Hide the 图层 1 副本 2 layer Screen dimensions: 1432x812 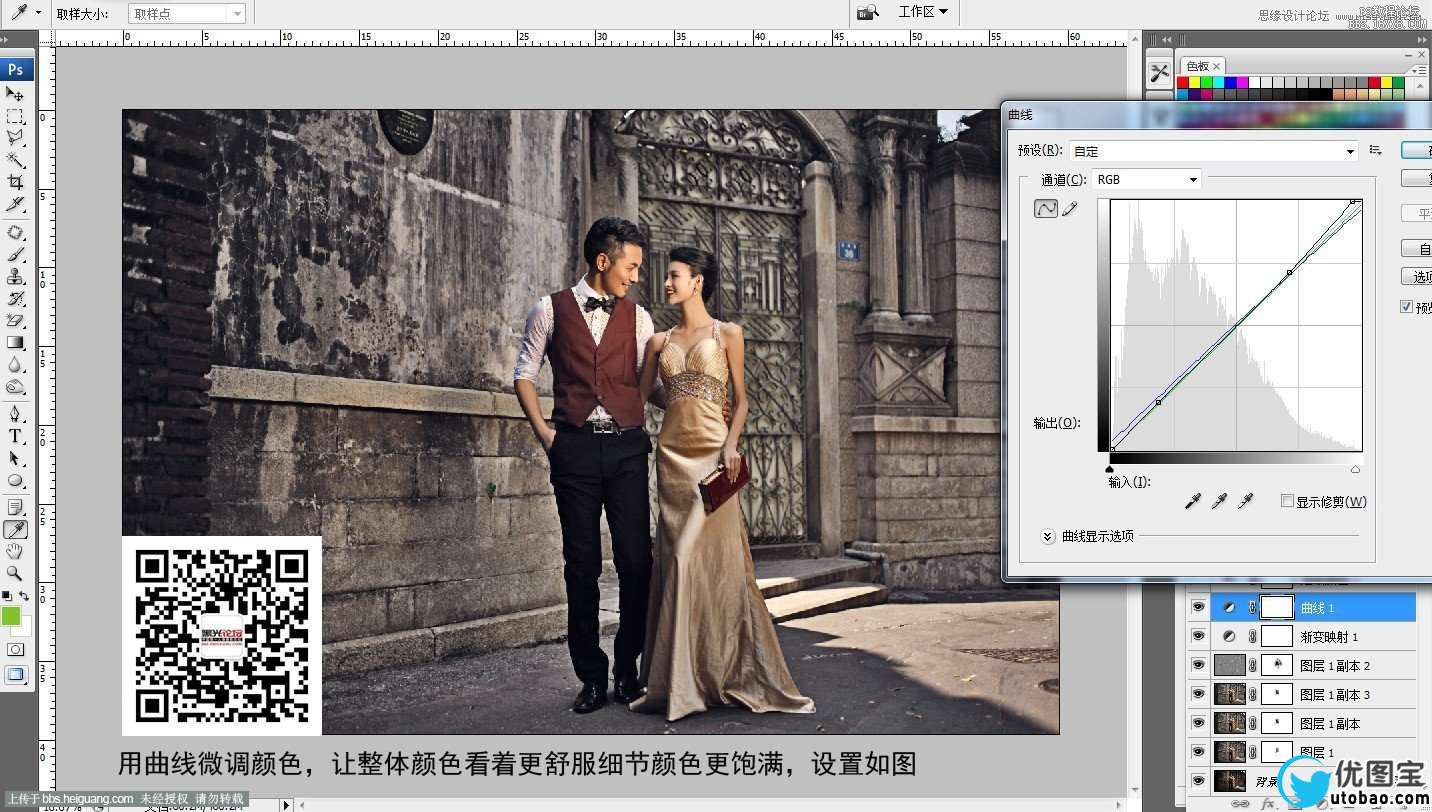click(x=1198, y=665)
